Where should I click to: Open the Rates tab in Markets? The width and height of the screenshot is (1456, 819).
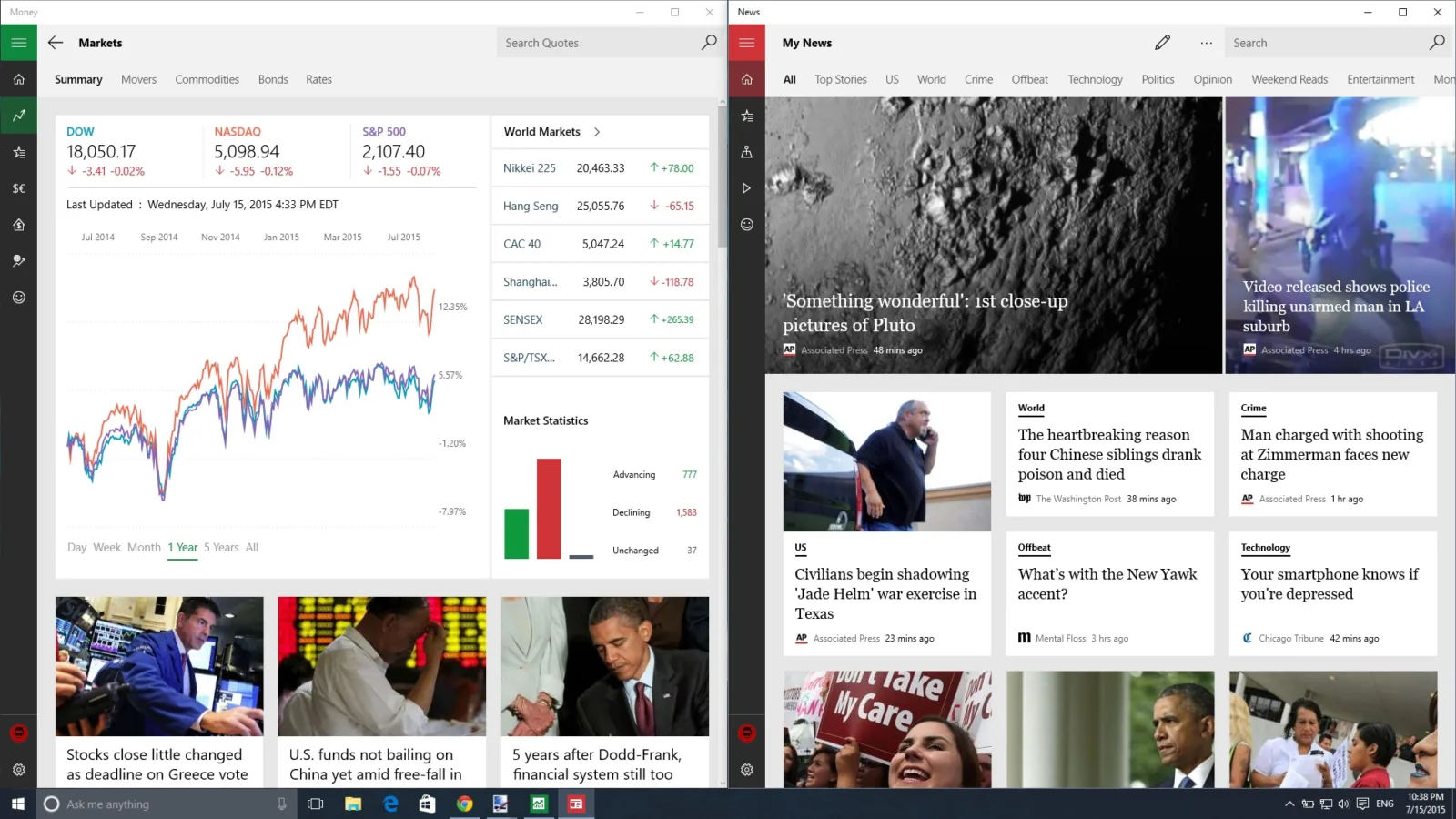(x=318, y=79)
